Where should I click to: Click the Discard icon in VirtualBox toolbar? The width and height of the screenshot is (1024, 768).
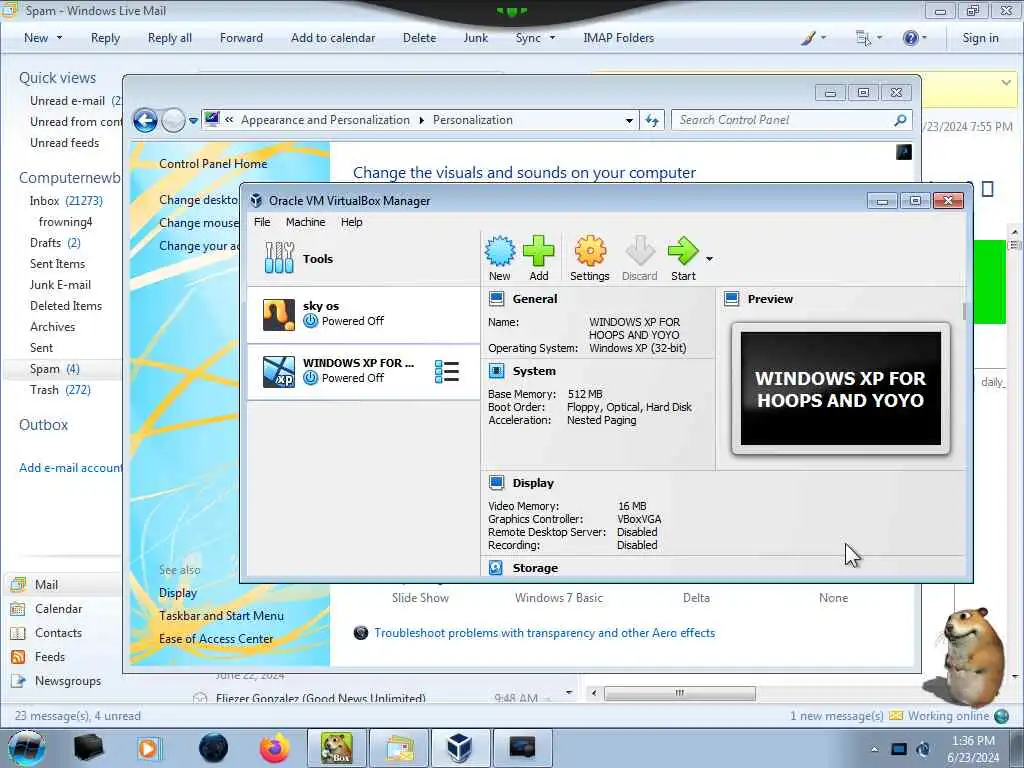(x=639, y=251)
